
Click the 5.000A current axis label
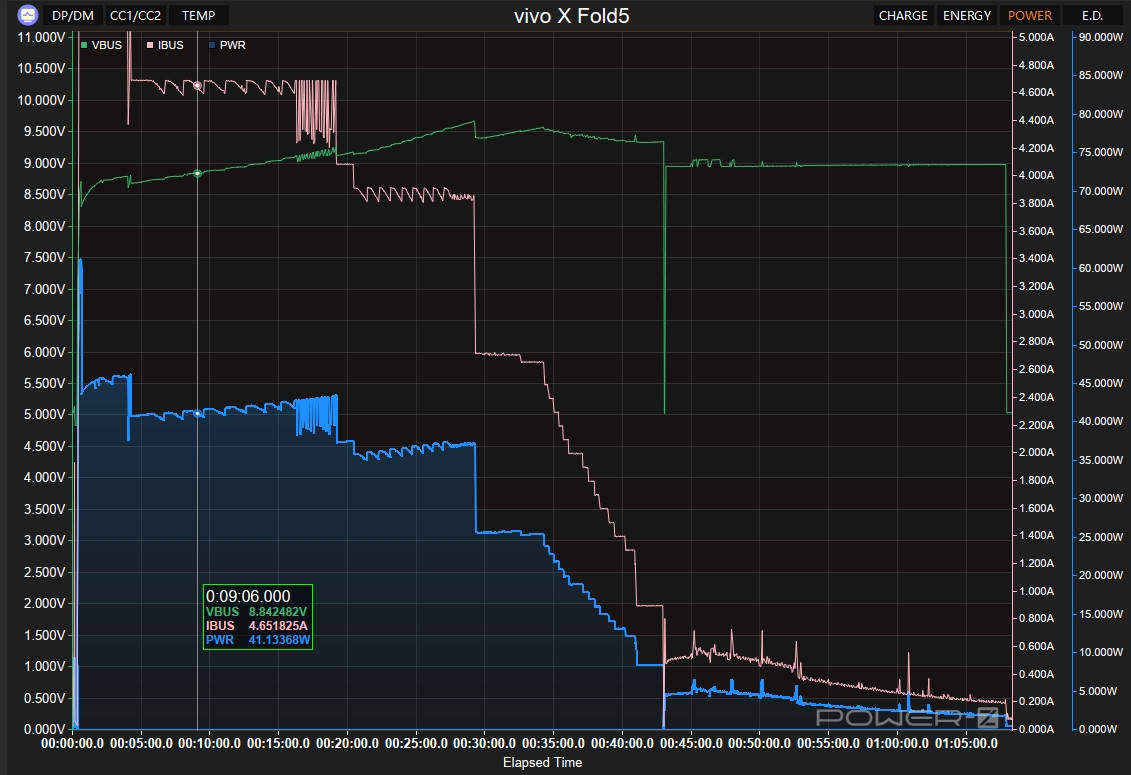1036,37
